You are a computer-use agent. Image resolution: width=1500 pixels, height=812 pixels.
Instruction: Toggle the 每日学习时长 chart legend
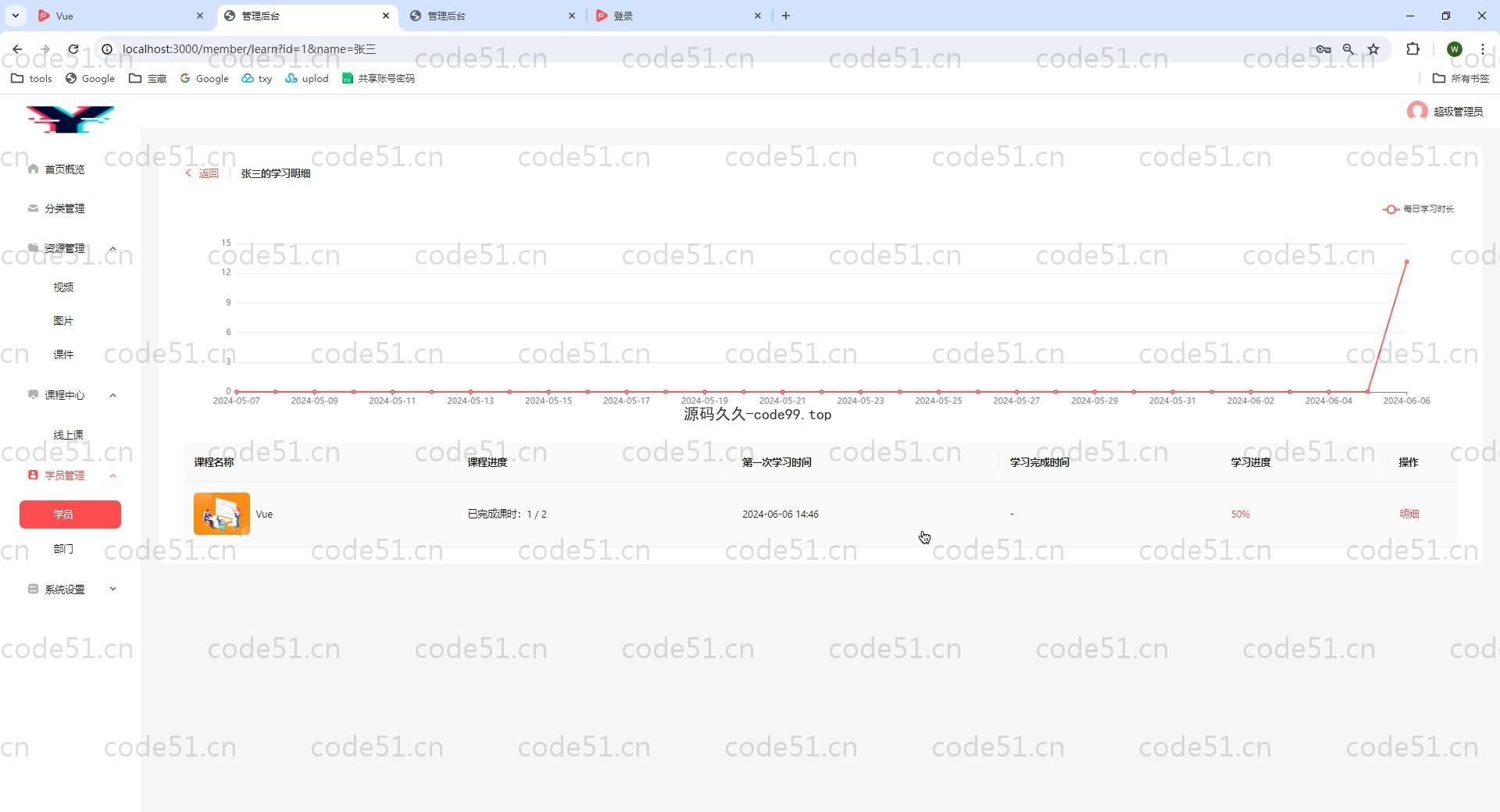(x=1418, y=209)
